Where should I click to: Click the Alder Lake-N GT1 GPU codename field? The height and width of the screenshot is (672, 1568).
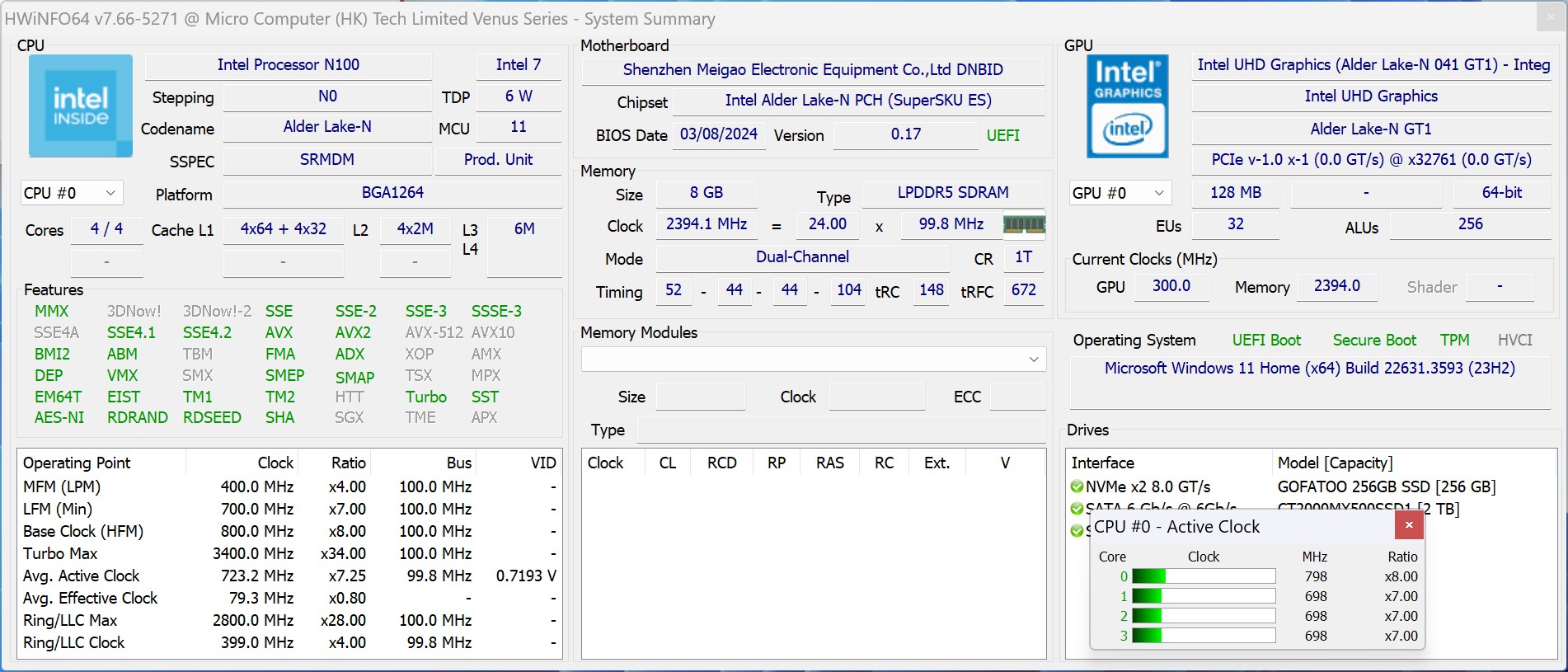pyautogui.click(x=1371, y=129)
